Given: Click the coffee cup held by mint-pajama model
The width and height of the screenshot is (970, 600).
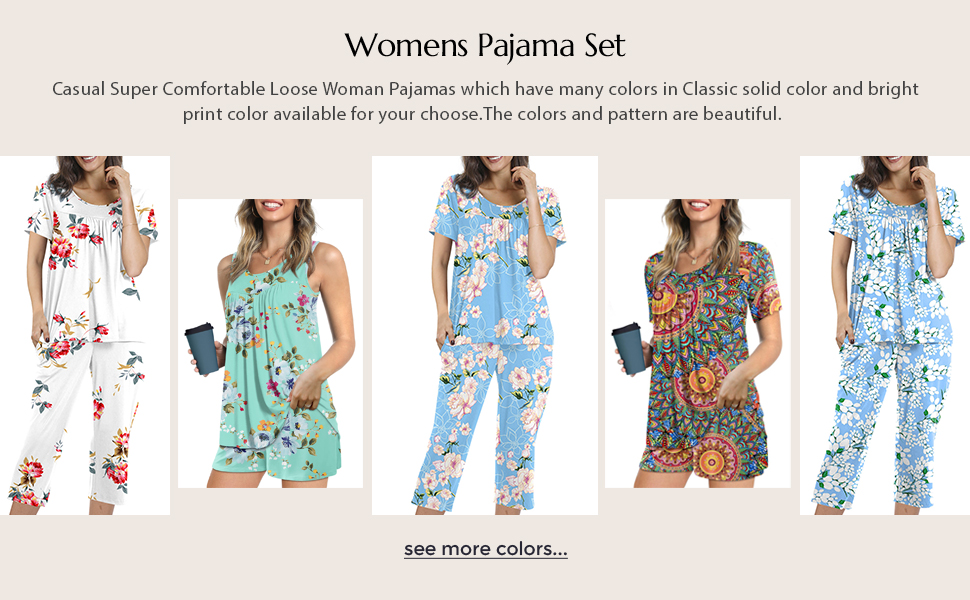Looking at the screenshot, I should click(202, 348).
